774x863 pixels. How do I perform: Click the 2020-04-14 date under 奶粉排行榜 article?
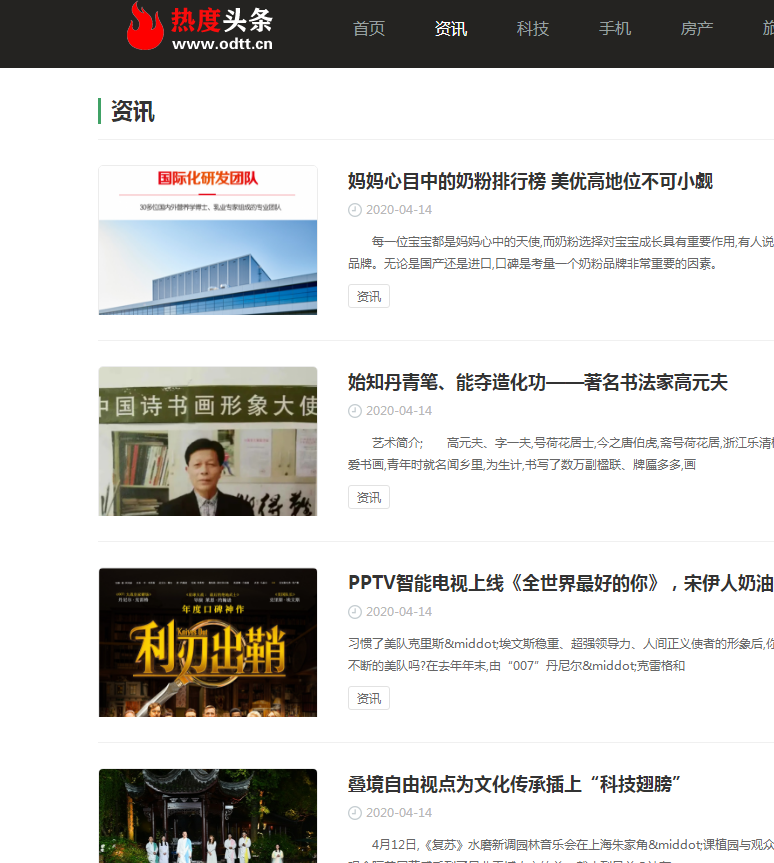tap(399, 210)
